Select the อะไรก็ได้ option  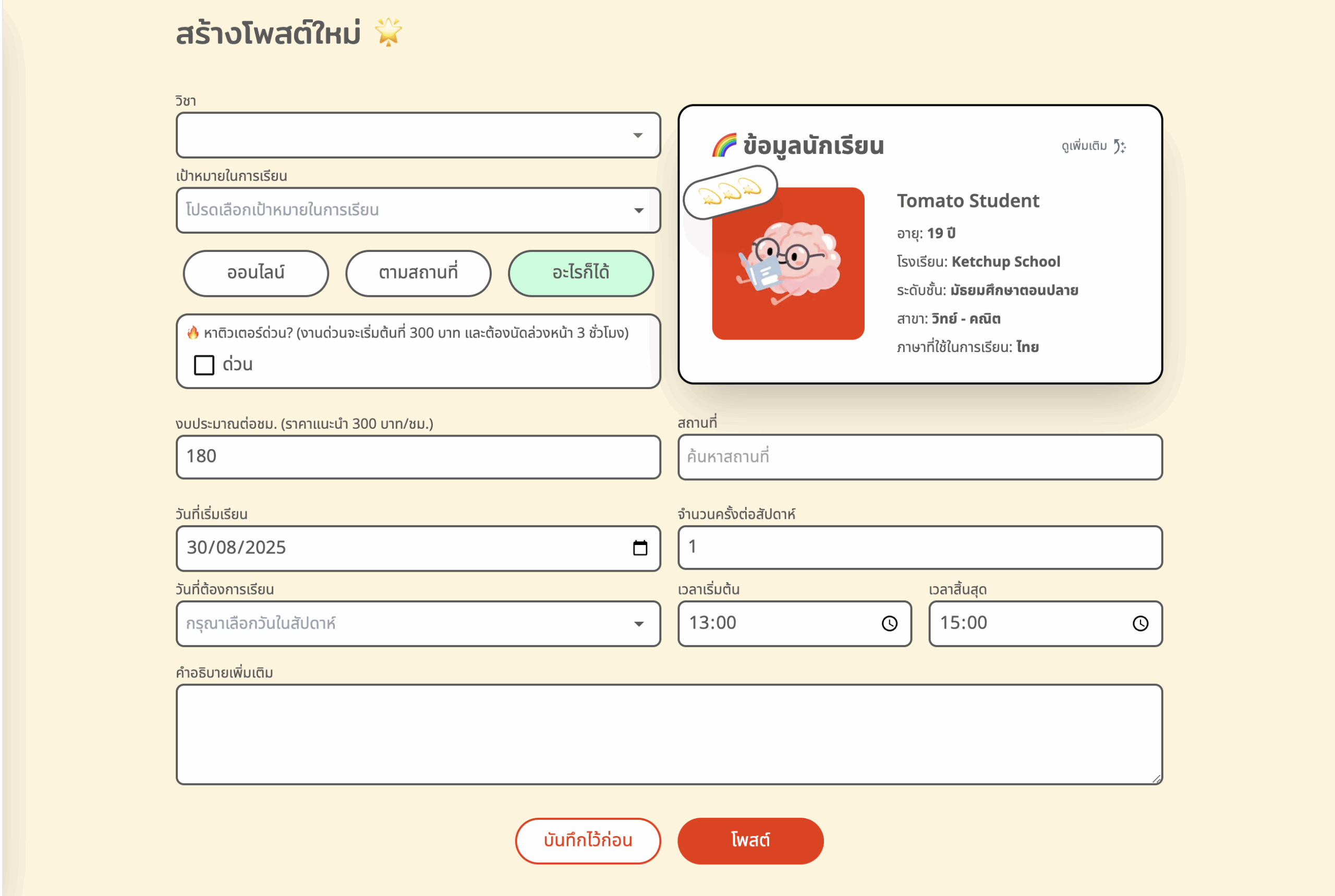580,273
